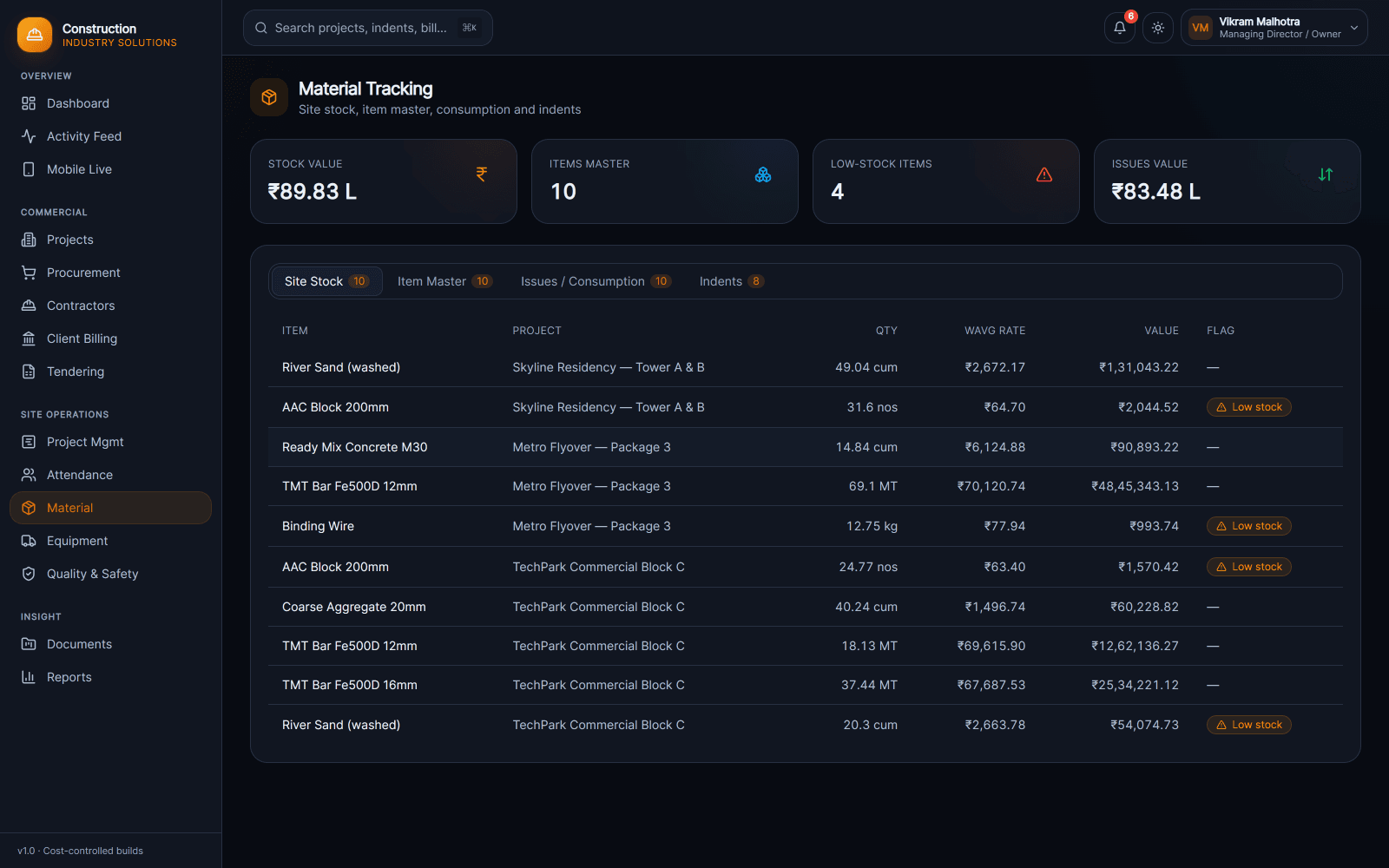Click value ₹48,45,343.13
1389x868 pixels.
[1136, 486]
